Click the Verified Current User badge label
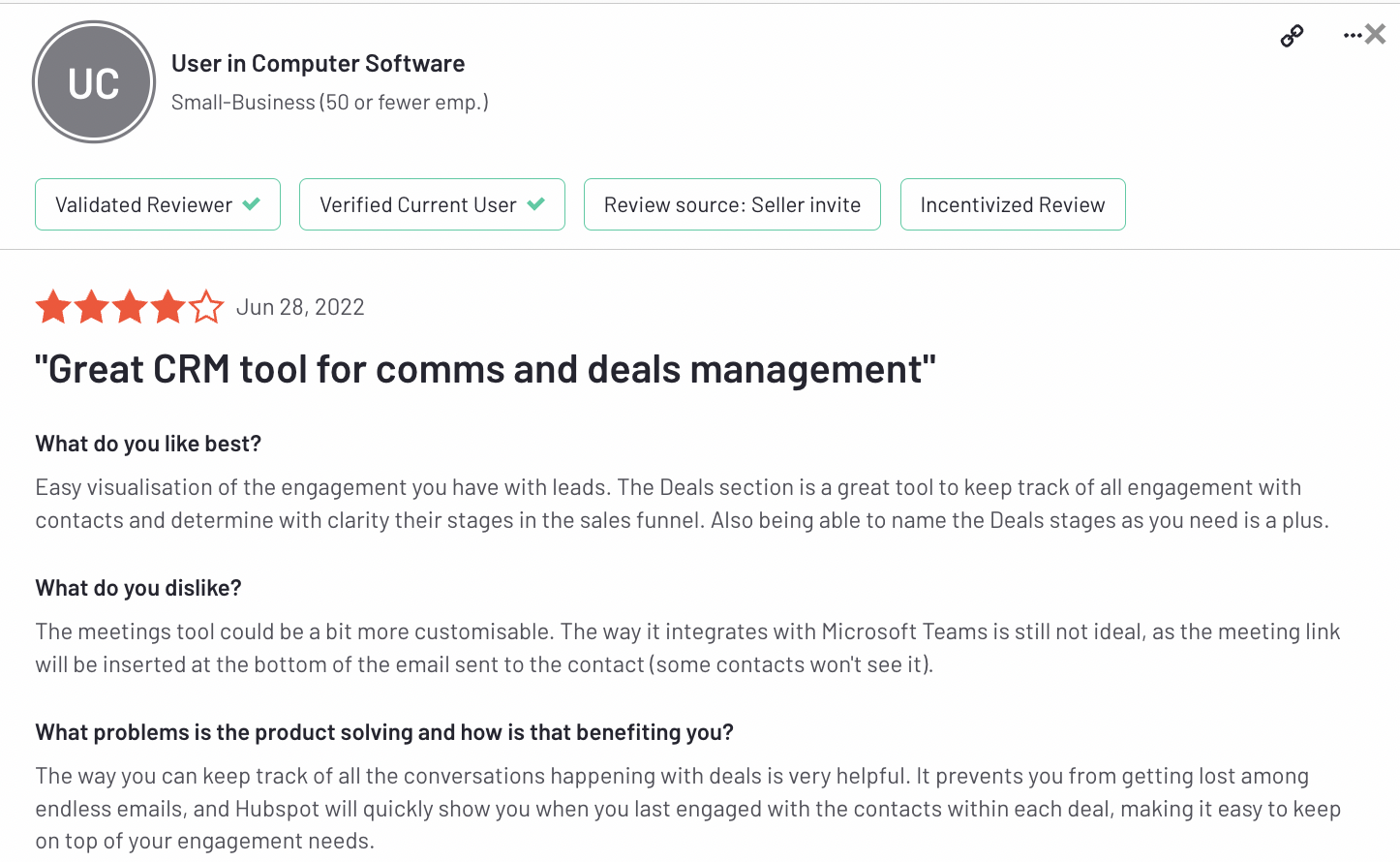Screen dimensions: 1400x862 (x=417, y=204)
